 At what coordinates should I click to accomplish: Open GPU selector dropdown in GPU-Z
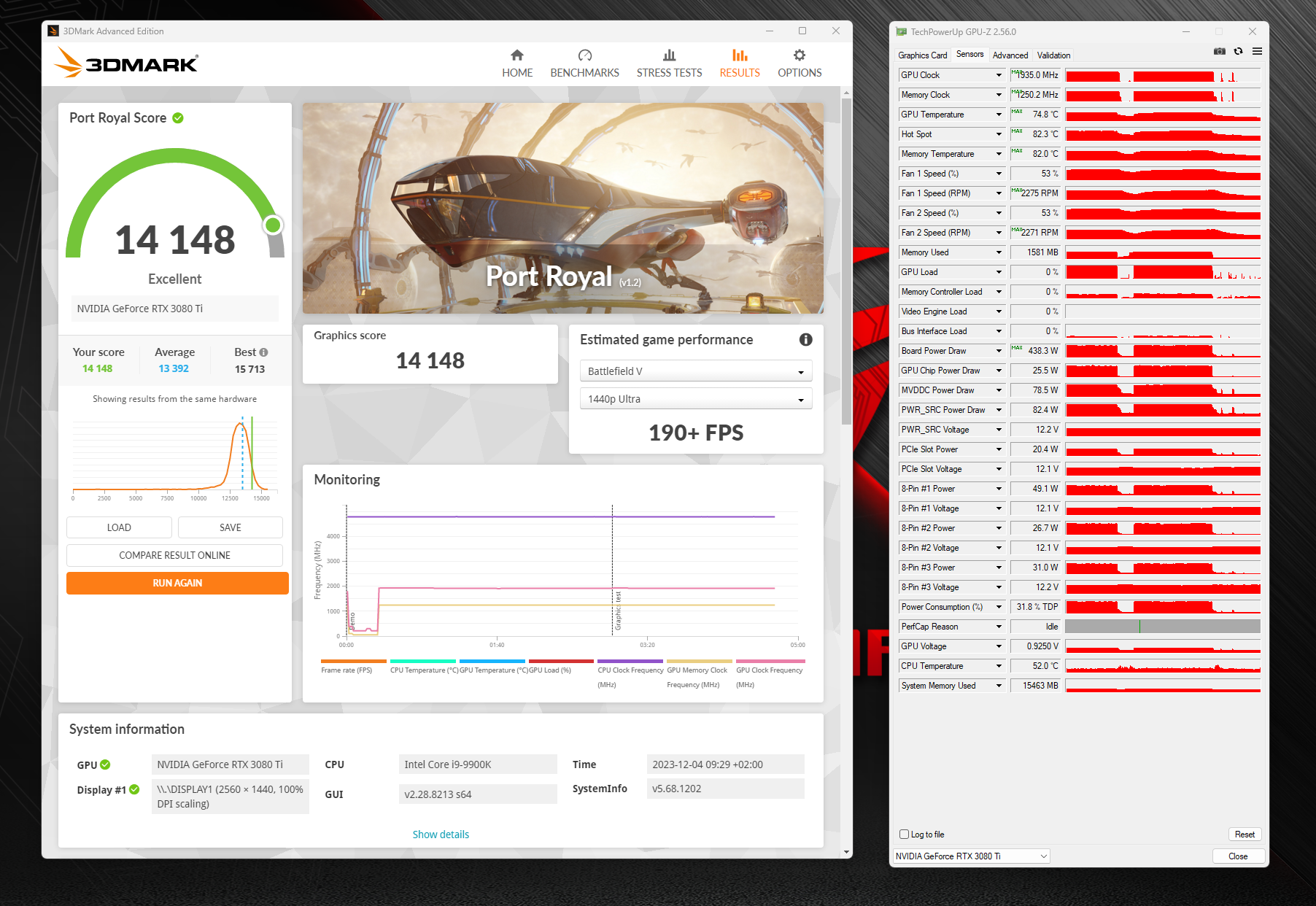[972, 856]
